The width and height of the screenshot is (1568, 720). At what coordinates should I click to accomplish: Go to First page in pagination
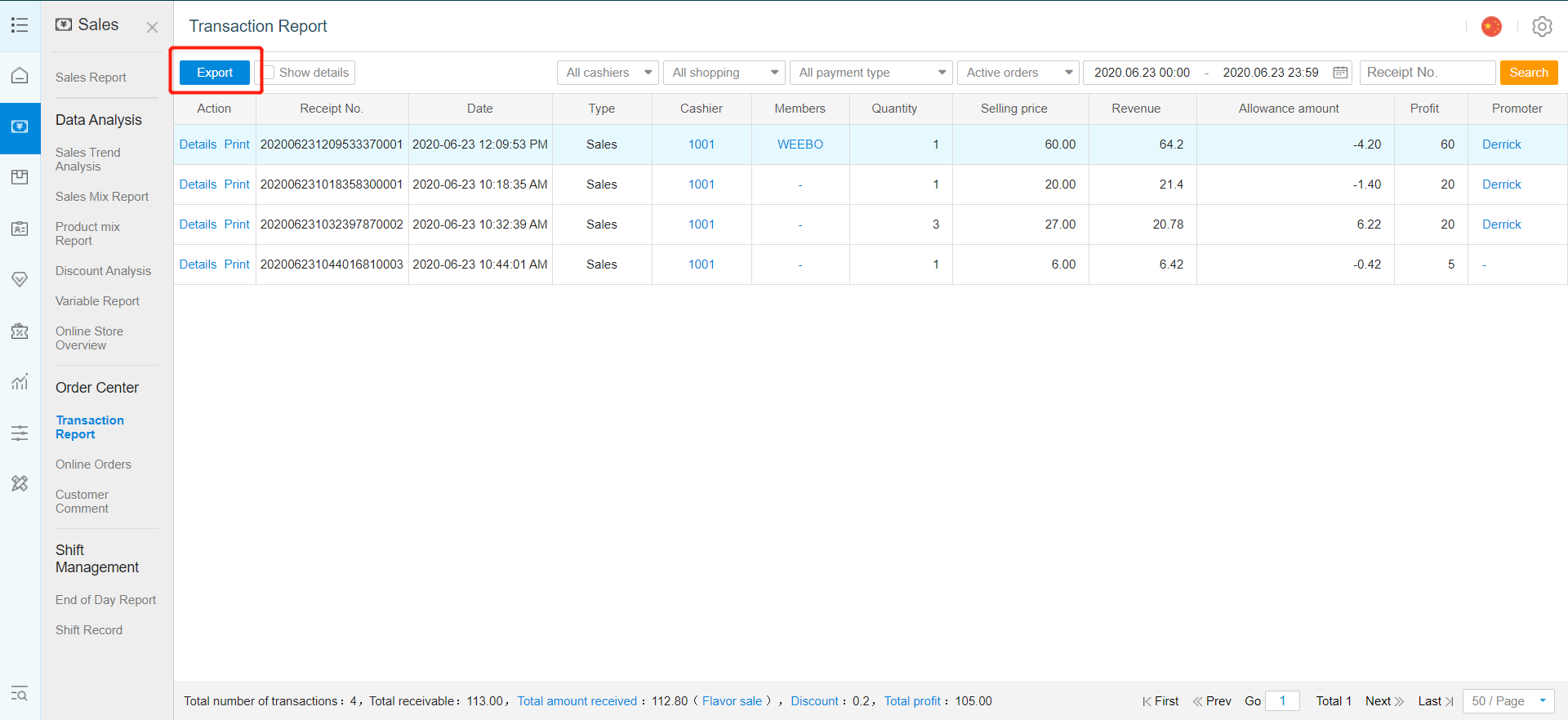1160,701
